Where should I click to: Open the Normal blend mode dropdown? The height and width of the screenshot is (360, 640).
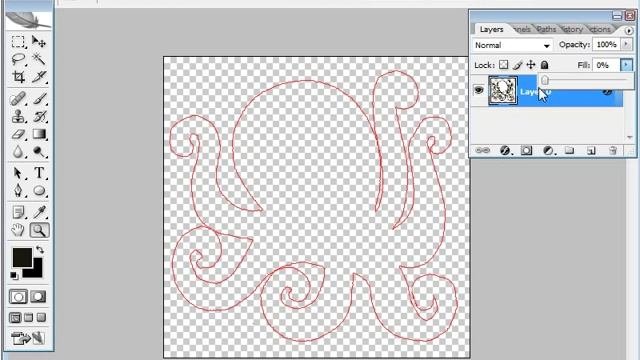(x=513, y=45)
